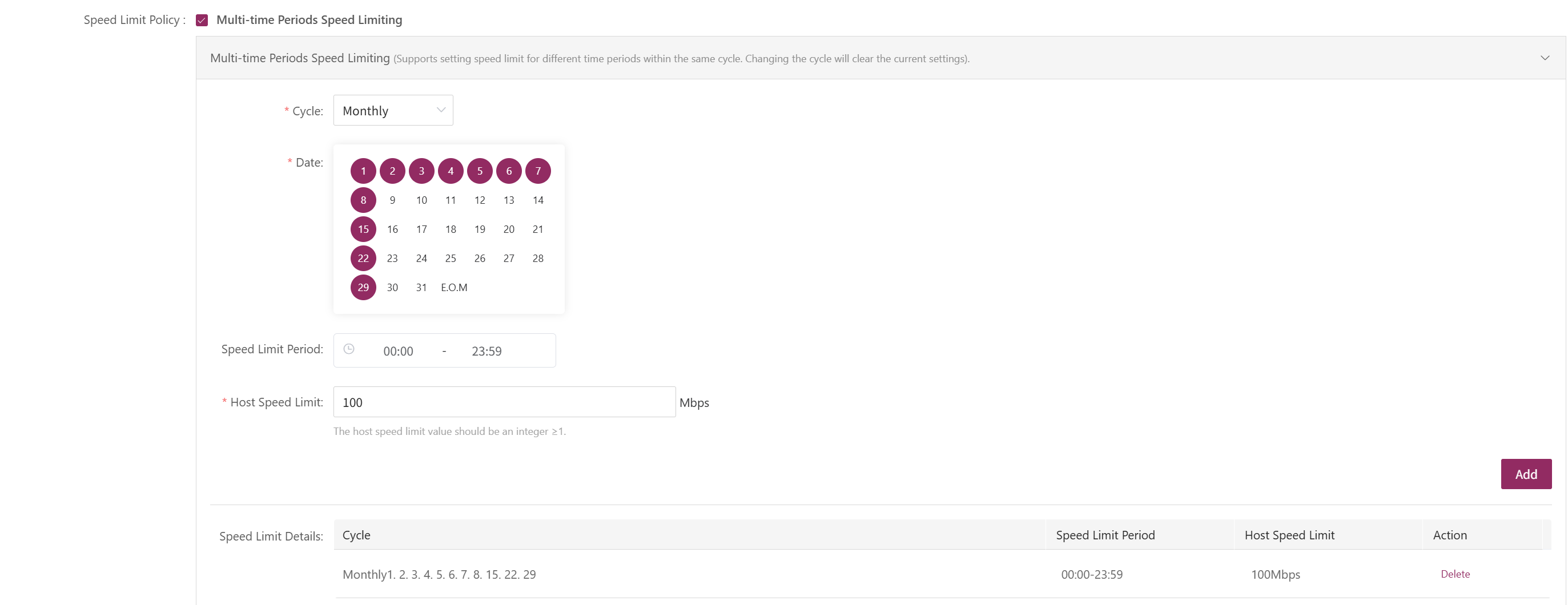Deselect date 7 in the calendar
1568x605 pixels.
coord(538,171)
